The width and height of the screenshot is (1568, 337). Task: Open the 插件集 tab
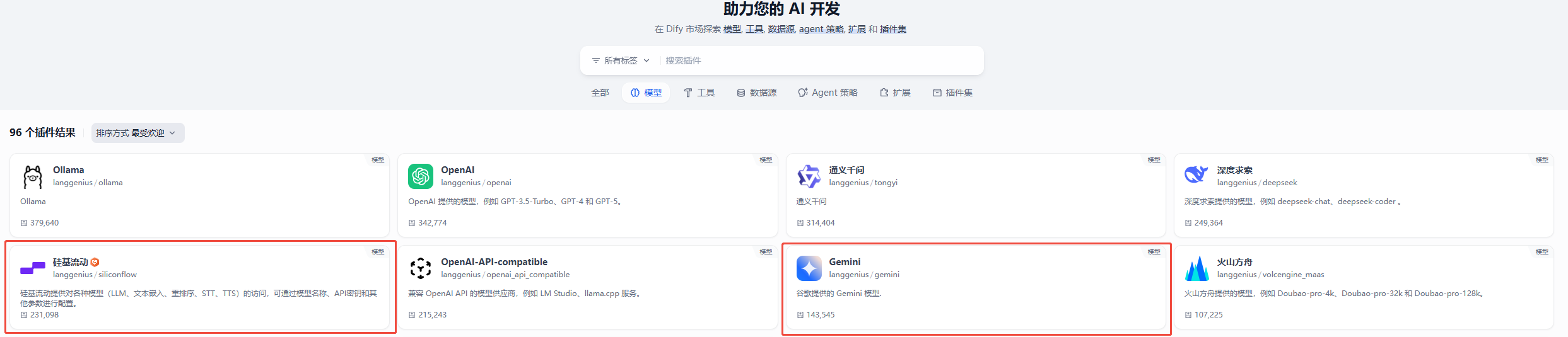click(x=952, y=93)
